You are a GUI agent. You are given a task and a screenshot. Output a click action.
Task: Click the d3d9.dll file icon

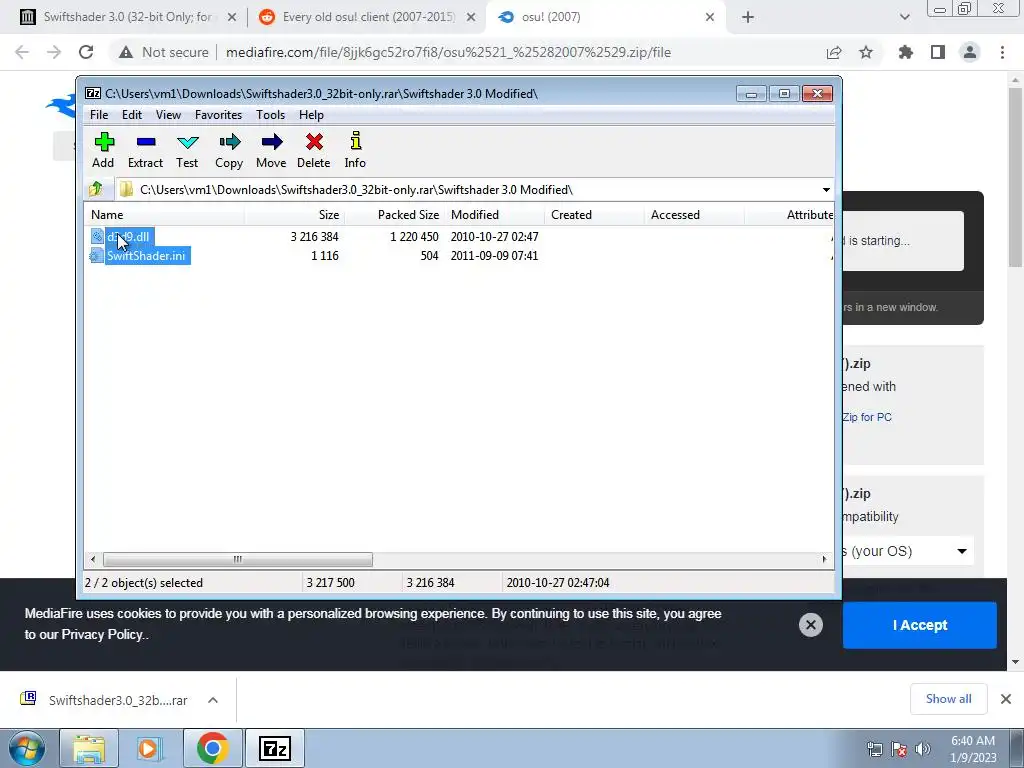point(97,236)
